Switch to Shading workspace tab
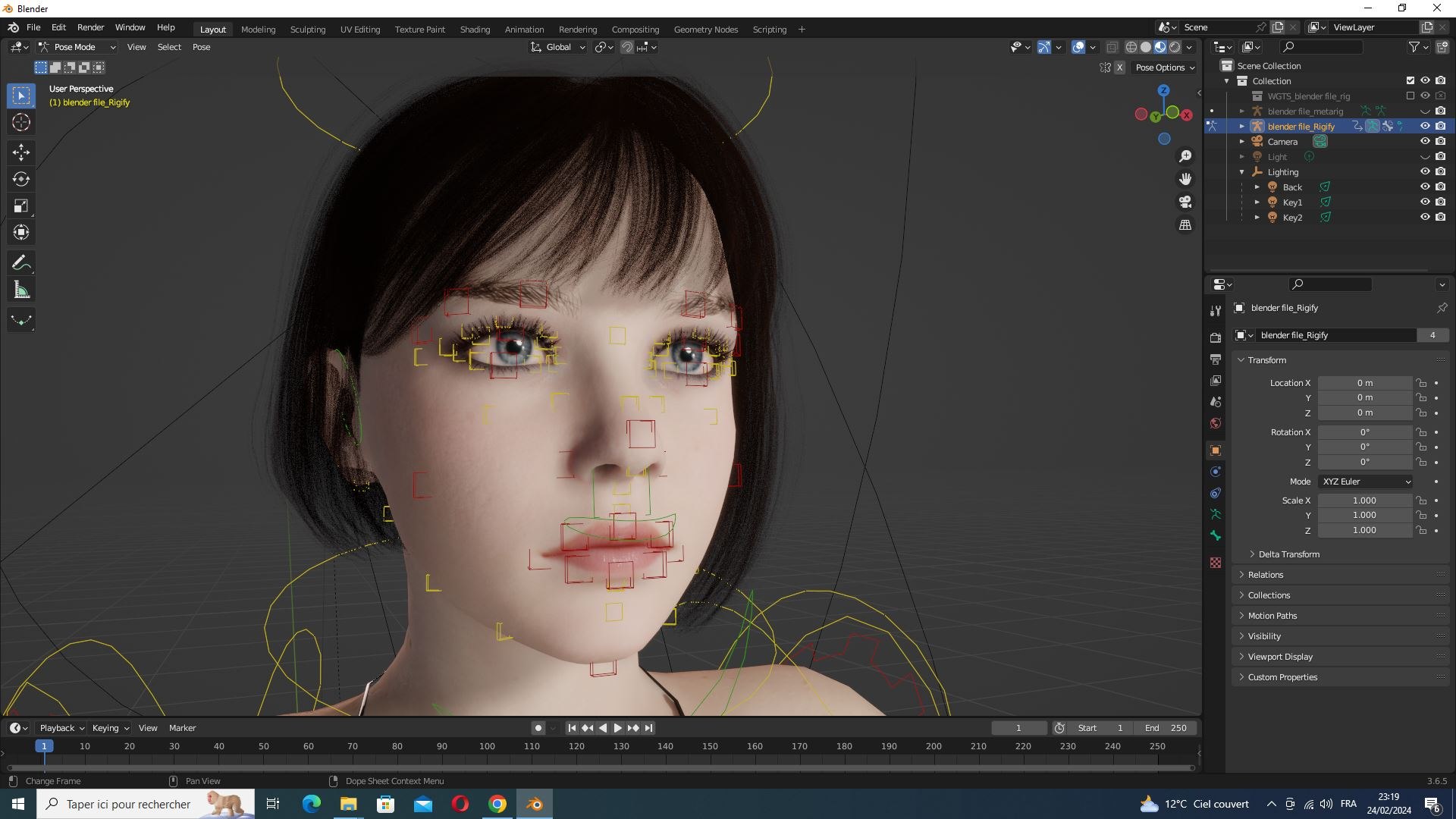Viewport: 1456px width, 819px height. [x=475, y=30]
